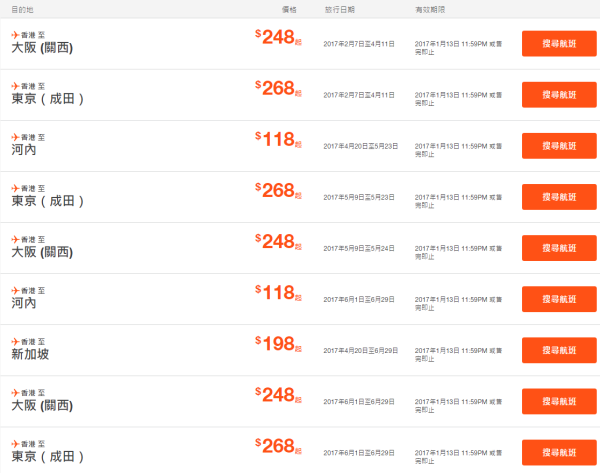
Task: Click plane icon on Osaka row dated June 1
Action: 15,393
